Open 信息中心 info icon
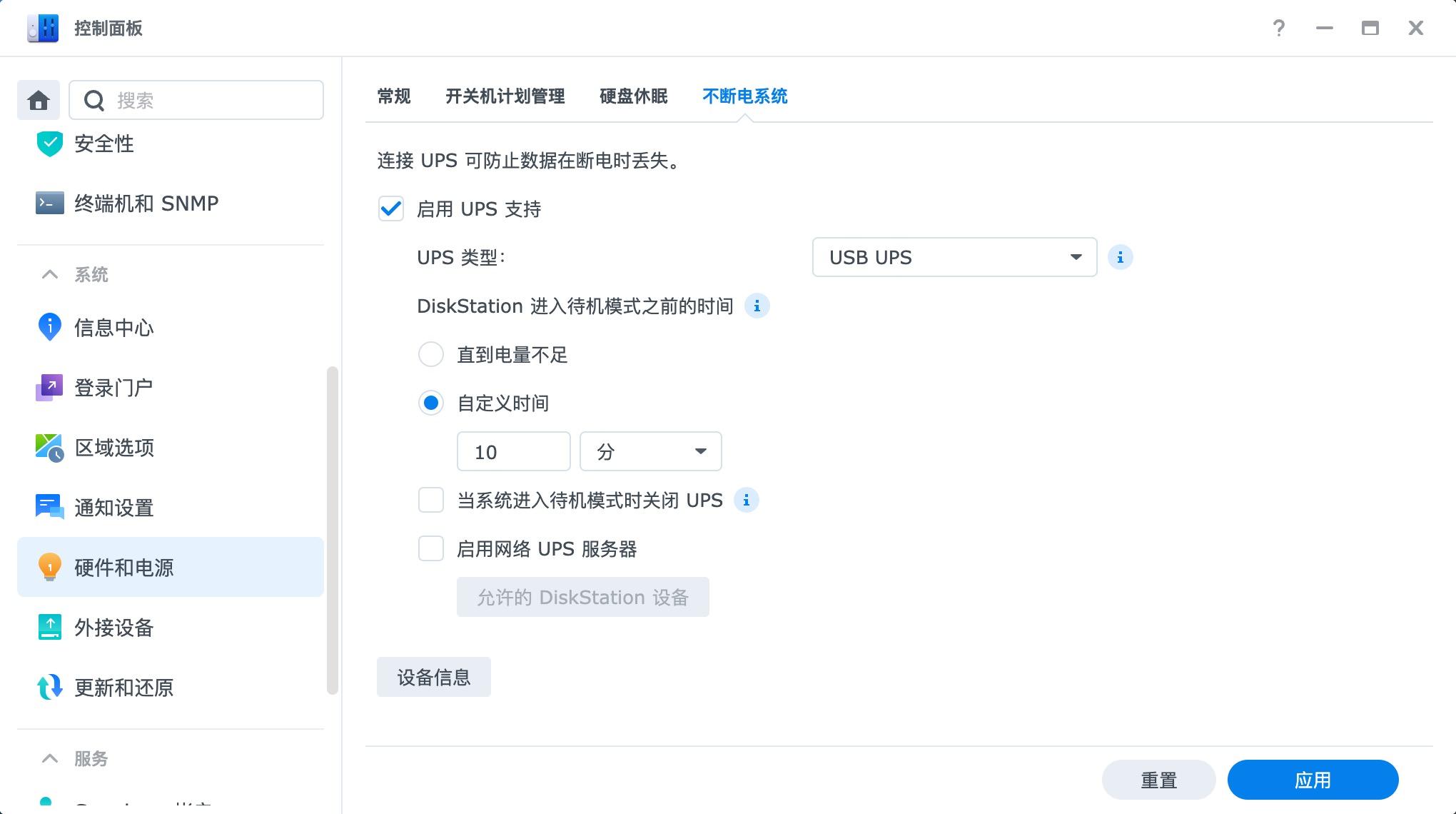 pos(50,328)
